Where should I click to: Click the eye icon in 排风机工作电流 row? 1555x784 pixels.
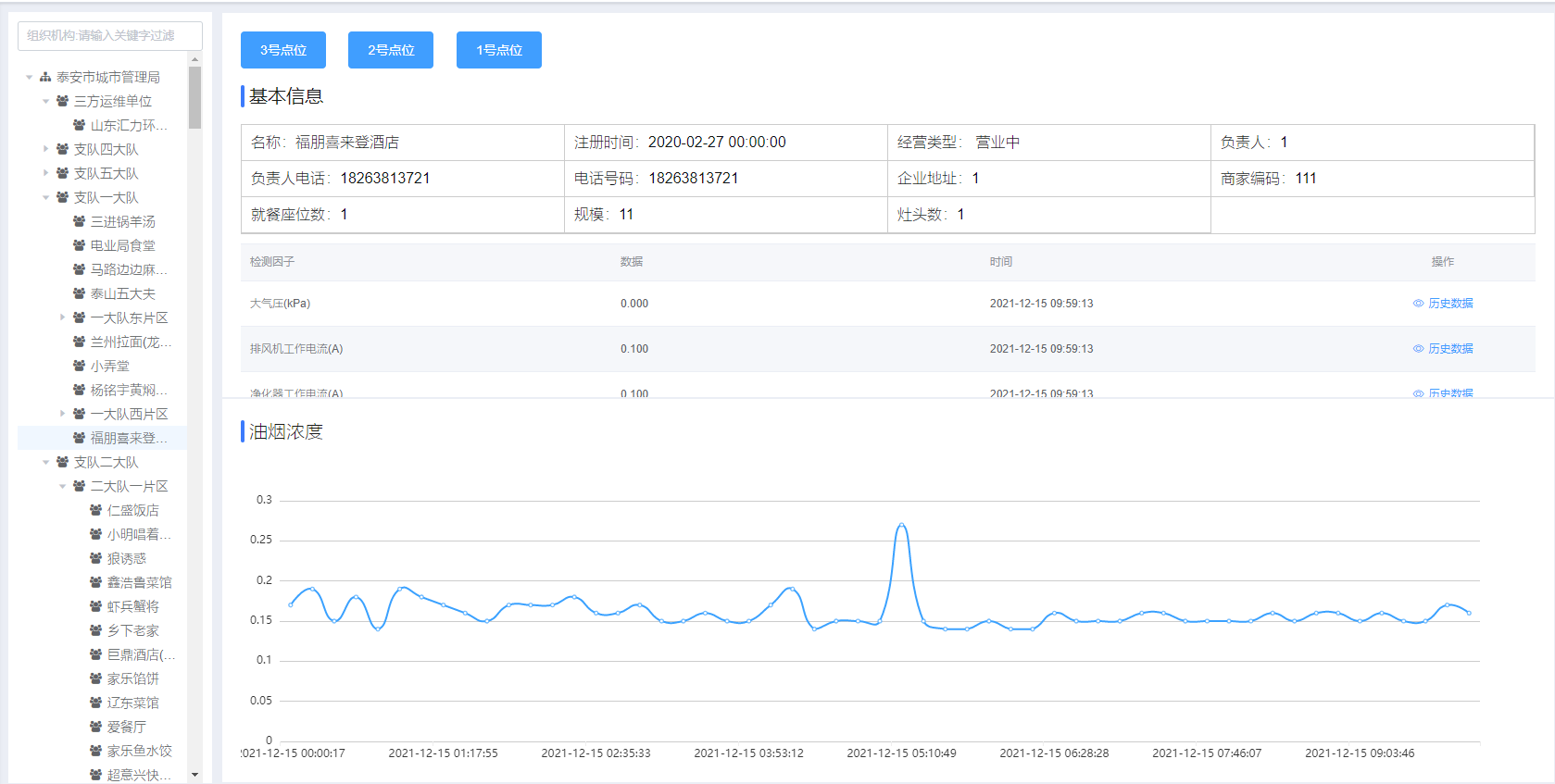pyautogui.click(x=1418, y=349)
